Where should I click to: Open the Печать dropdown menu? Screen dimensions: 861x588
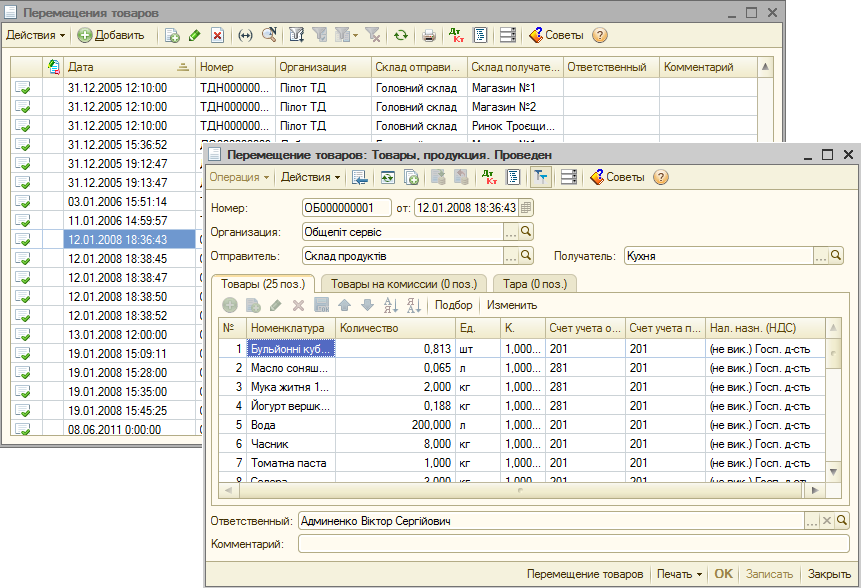(x=679, y=574)
